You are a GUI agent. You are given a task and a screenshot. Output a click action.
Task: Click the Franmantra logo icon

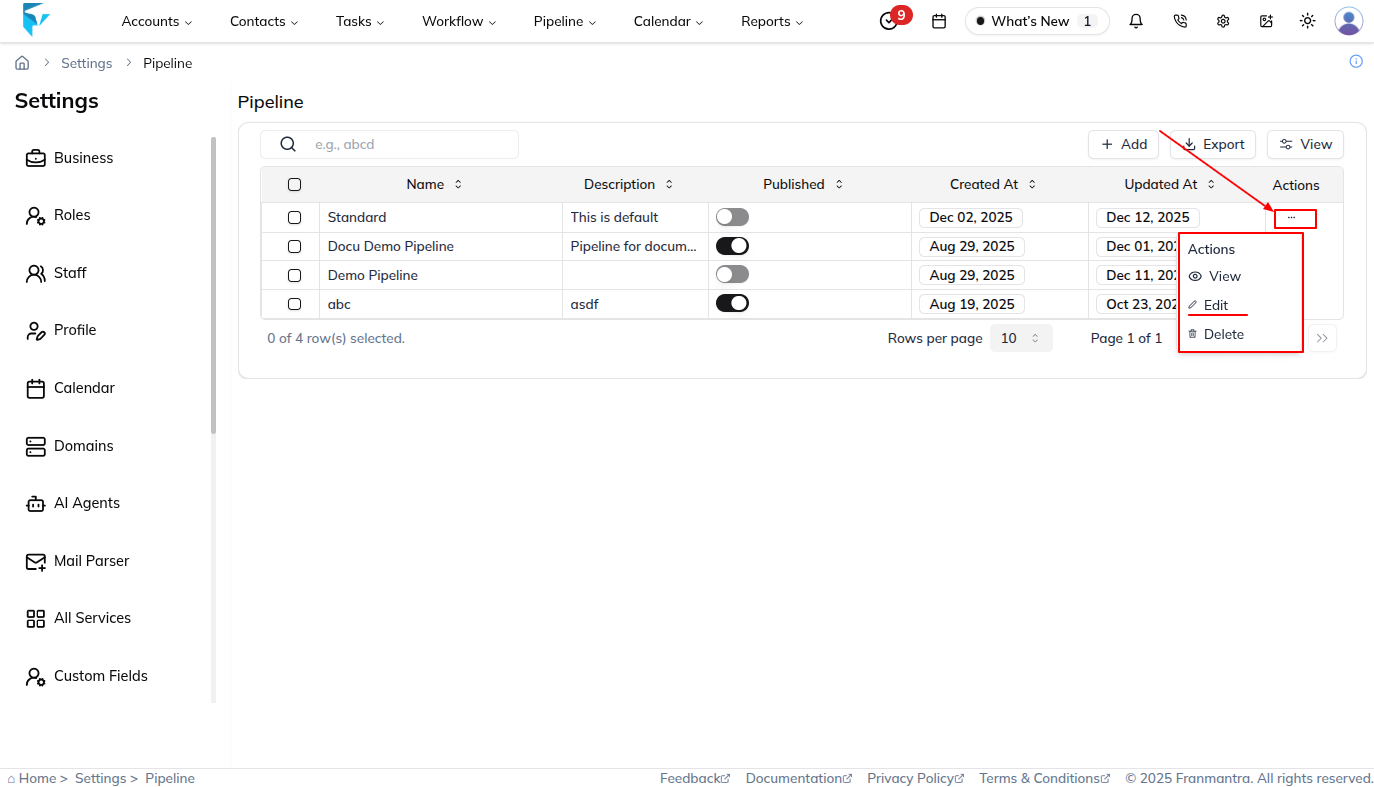36,20
